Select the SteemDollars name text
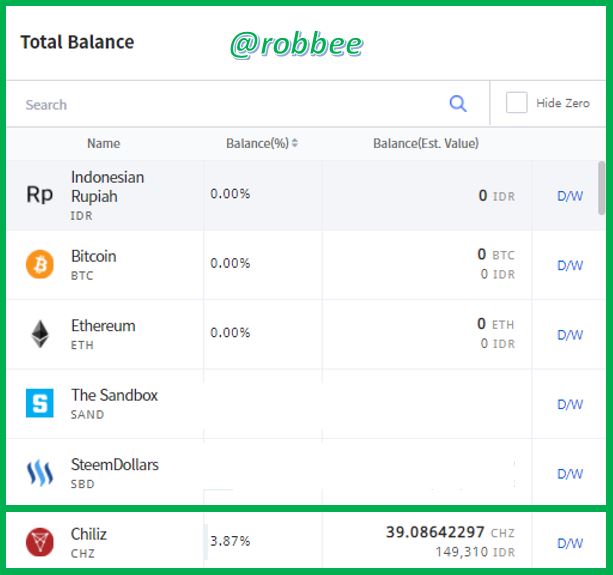Image resolution: width=613 pixels, height=575 pixels. [x=115, y=465]
